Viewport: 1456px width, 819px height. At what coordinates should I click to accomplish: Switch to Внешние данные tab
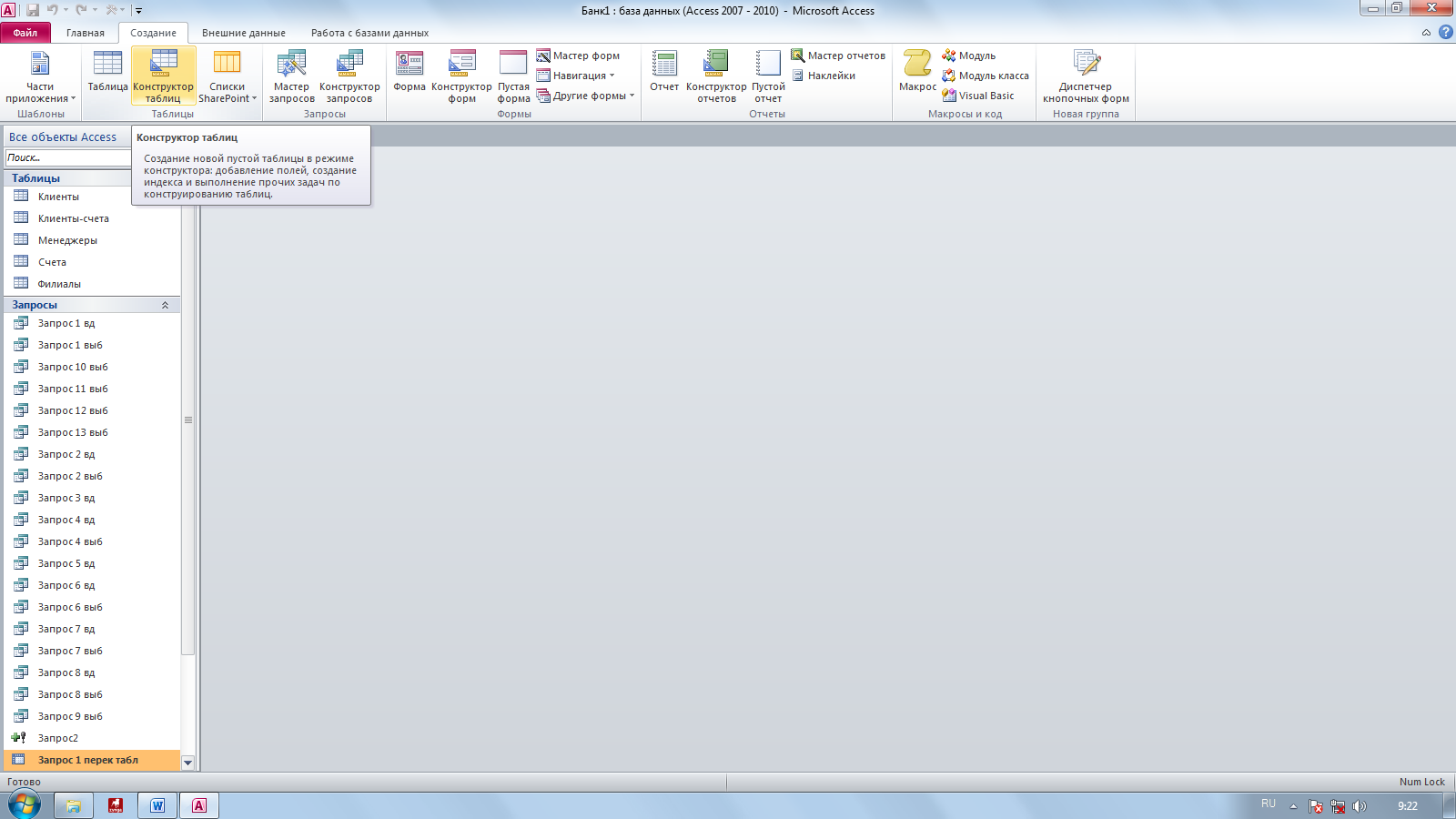click(x=244, y=33)
